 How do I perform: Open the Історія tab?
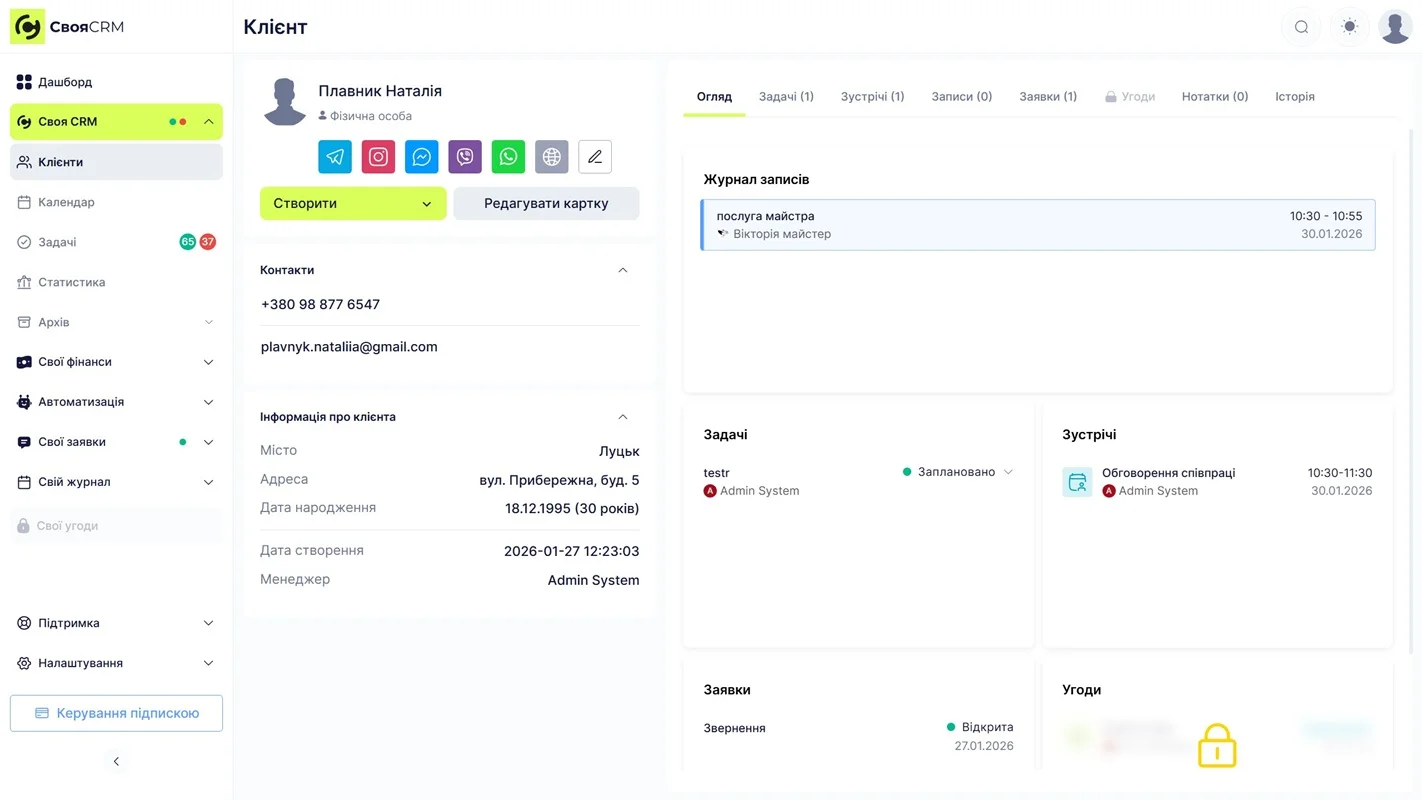coord(1294,96)
